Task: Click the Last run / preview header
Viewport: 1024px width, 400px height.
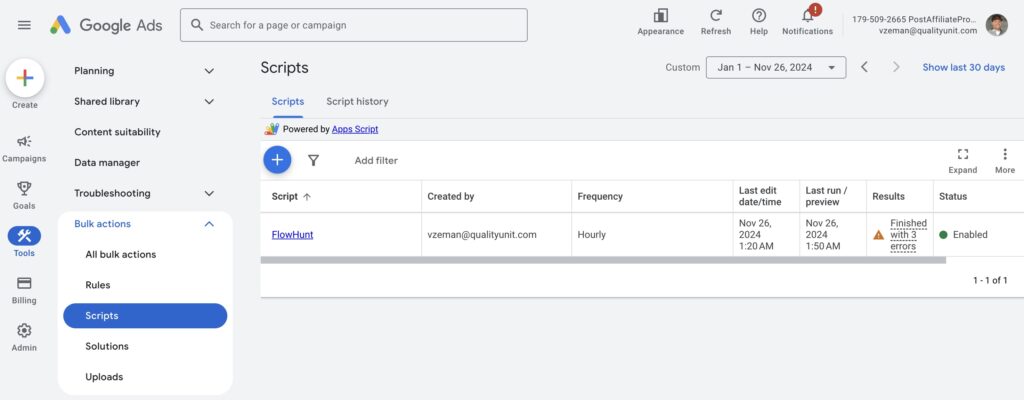Action: pyautogui.click(x=826, y=196)
